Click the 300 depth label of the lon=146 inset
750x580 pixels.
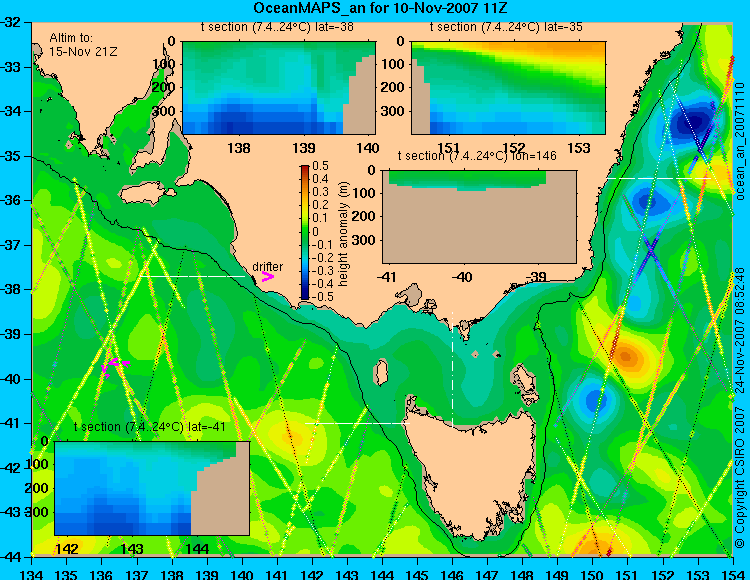coord(365,240)
